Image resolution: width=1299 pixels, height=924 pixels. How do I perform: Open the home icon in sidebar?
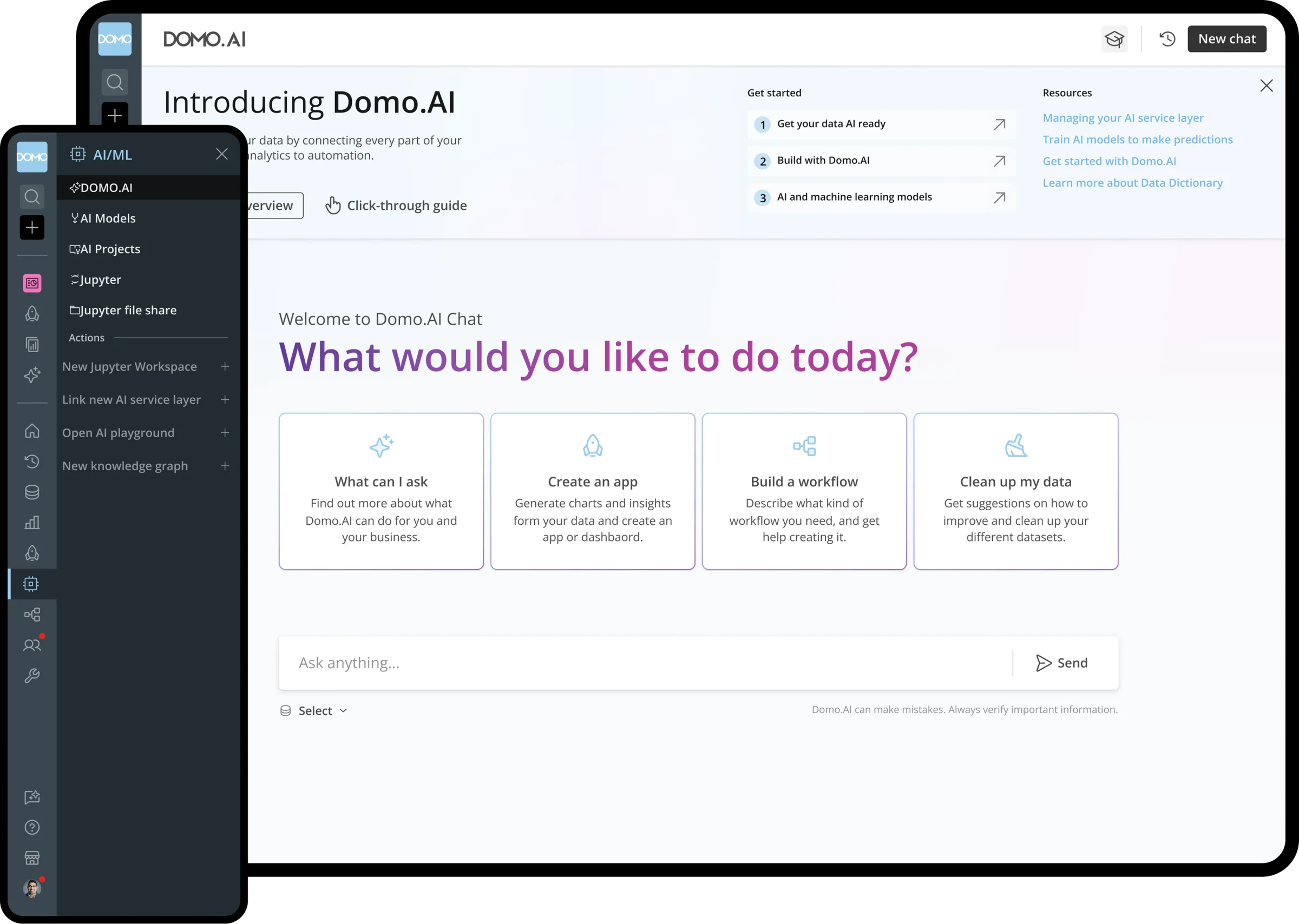coord(32,431)
